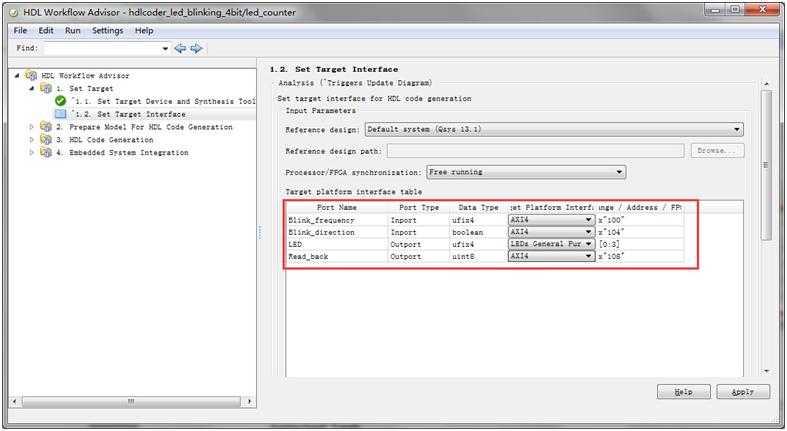The image size is (787, 431).
Task: Click the [0:3] bit range cell
Action: 639,244
